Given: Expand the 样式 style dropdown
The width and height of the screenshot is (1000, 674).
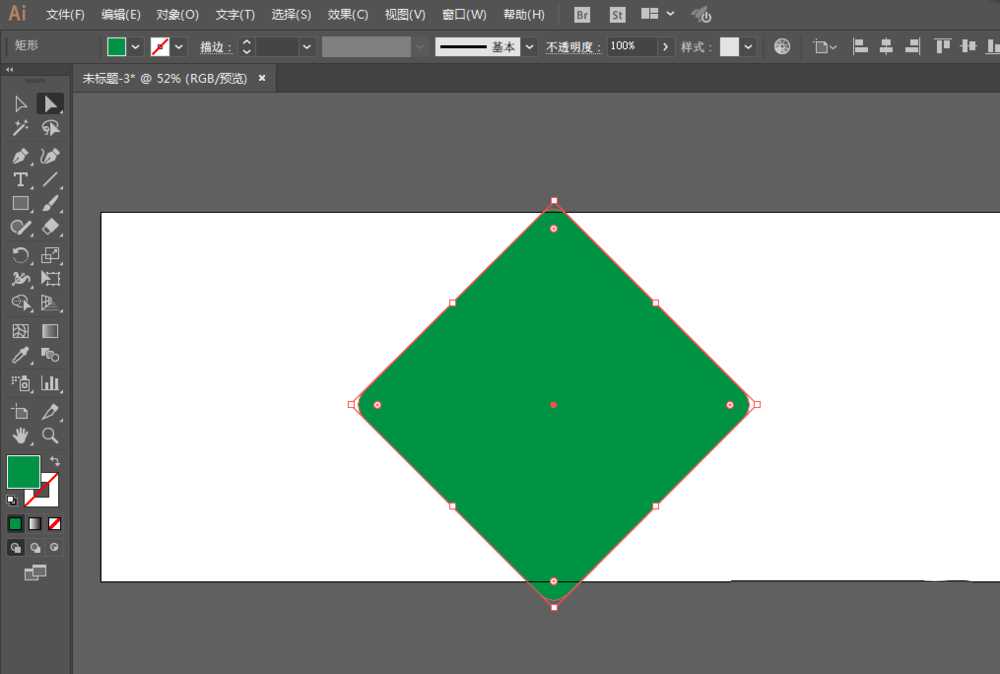Looking at the screenshot, I should (749, 47).
